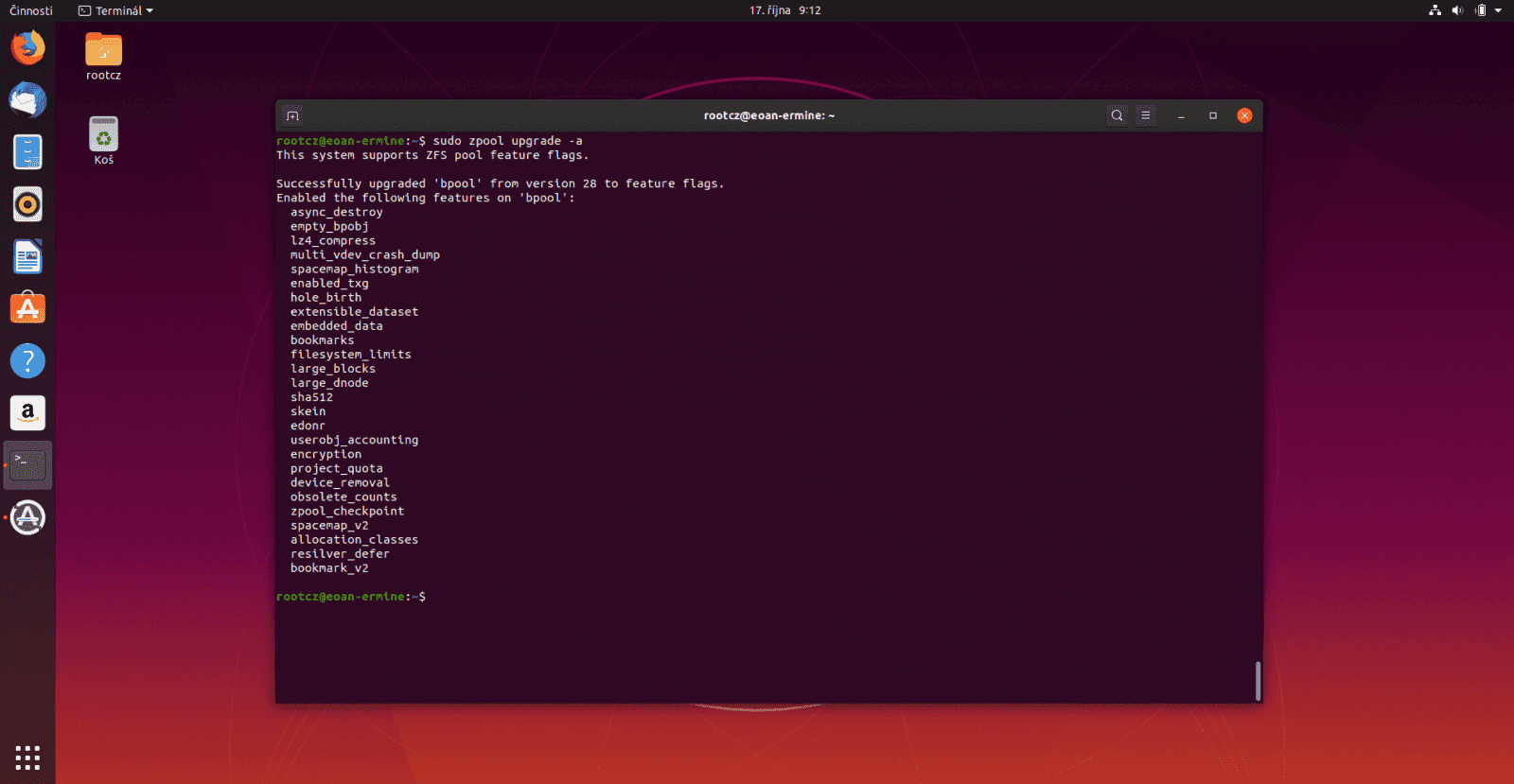Click the 'sha512' feature line

[312, 396]
